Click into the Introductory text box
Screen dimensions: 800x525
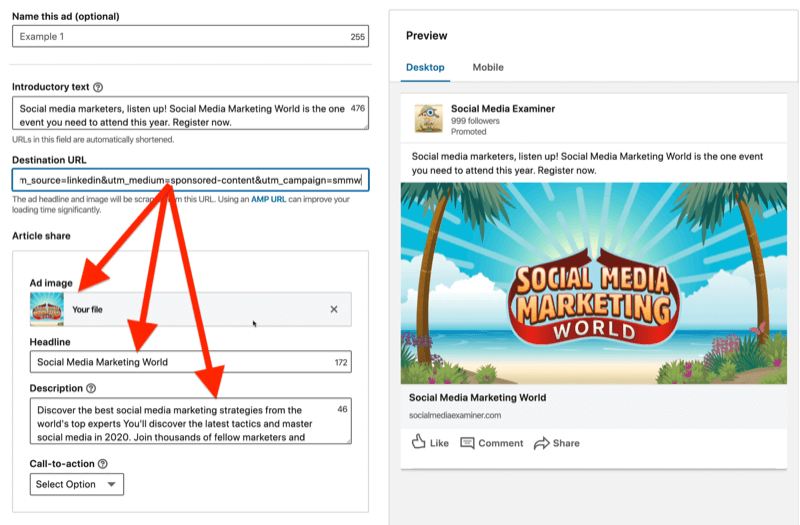tap(190, 113)
